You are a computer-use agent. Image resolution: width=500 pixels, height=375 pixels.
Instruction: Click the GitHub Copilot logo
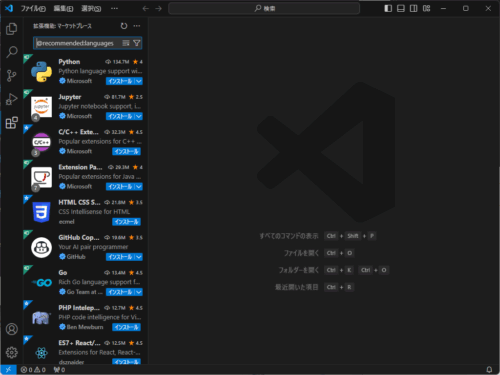coord(41,247)
